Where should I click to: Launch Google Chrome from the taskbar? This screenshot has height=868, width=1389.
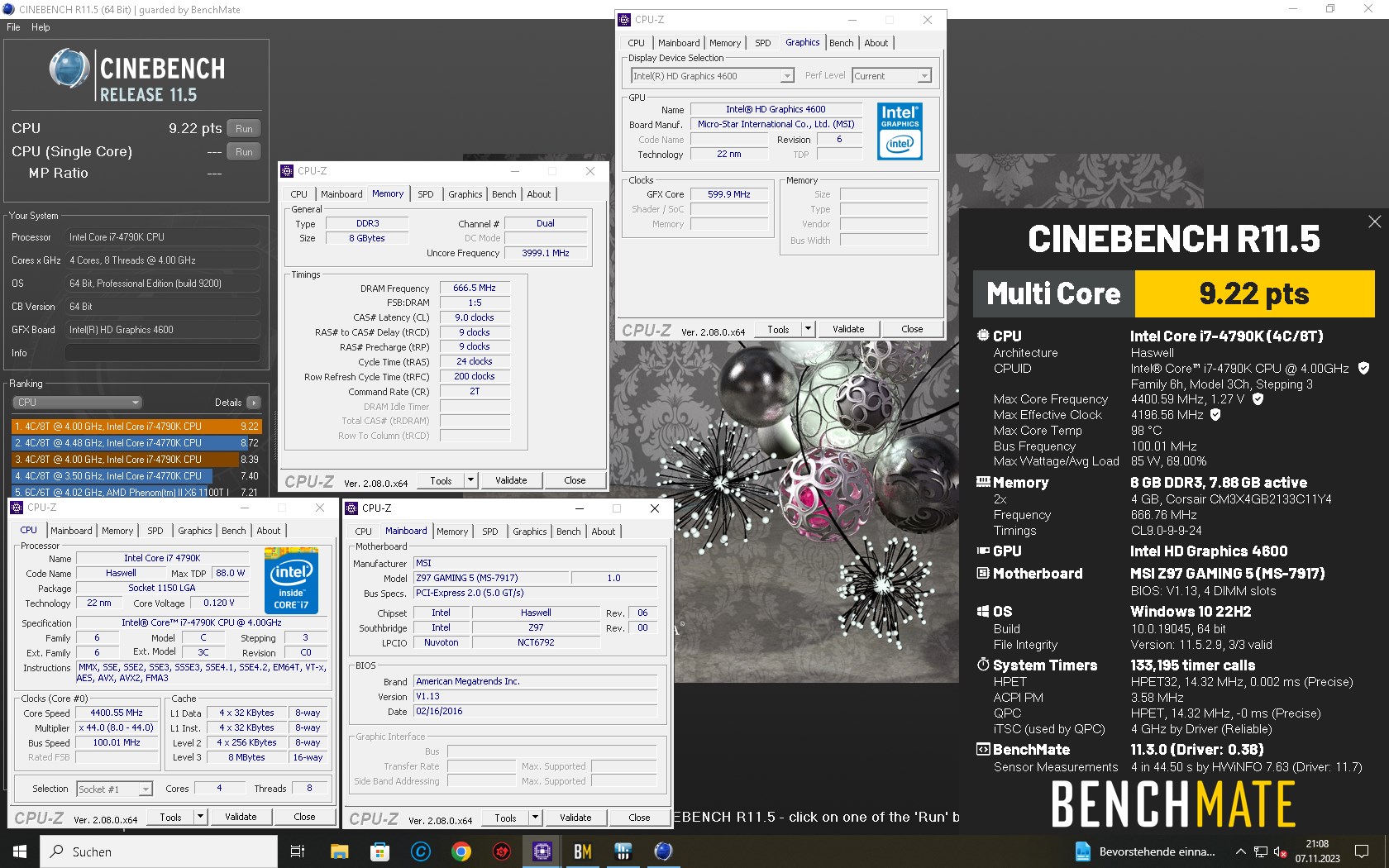click(461, 851)
